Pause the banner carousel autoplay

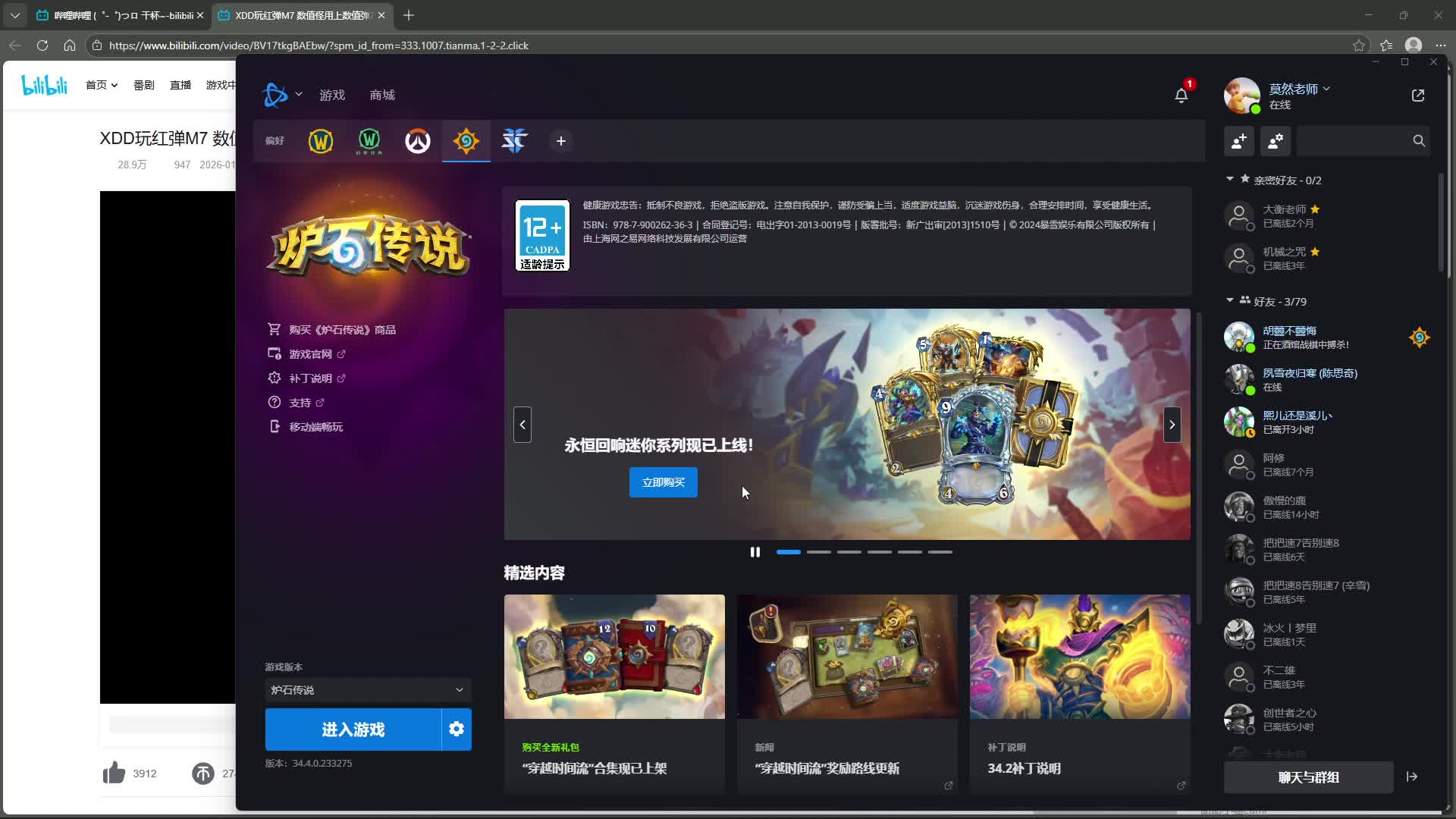(755, 552)
